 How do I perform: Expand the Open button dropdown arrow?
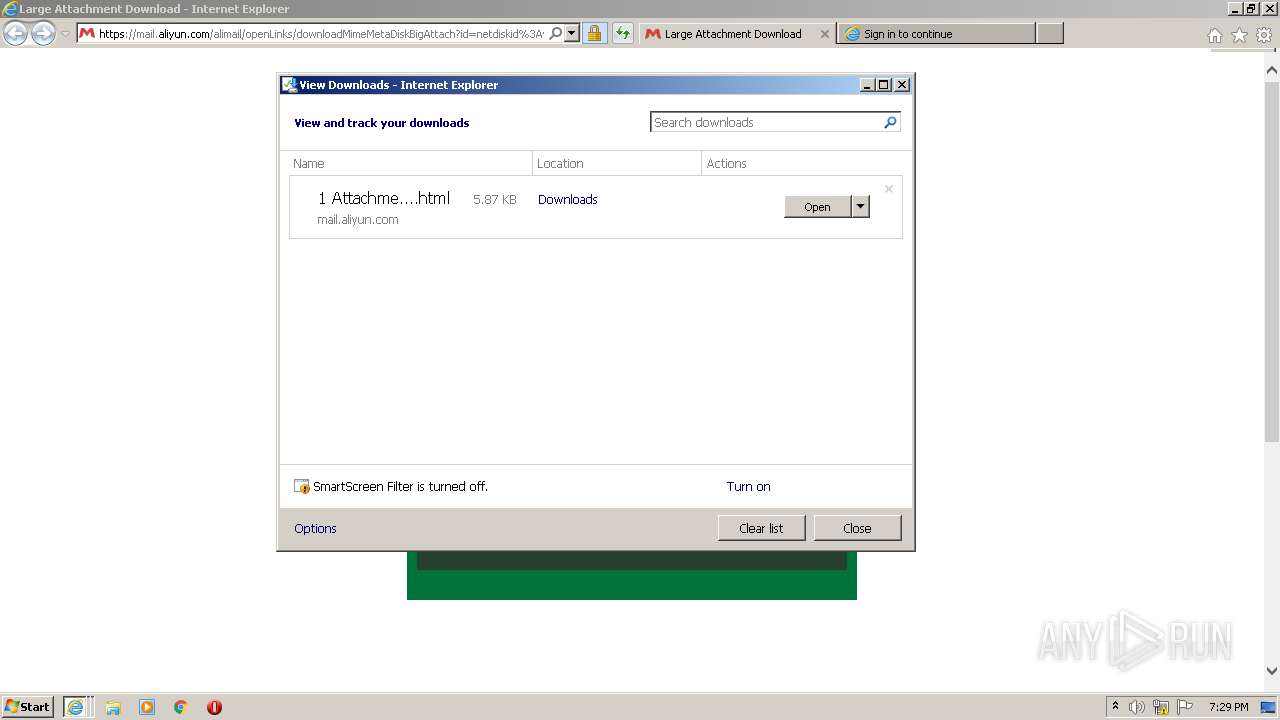pos(860,207)
